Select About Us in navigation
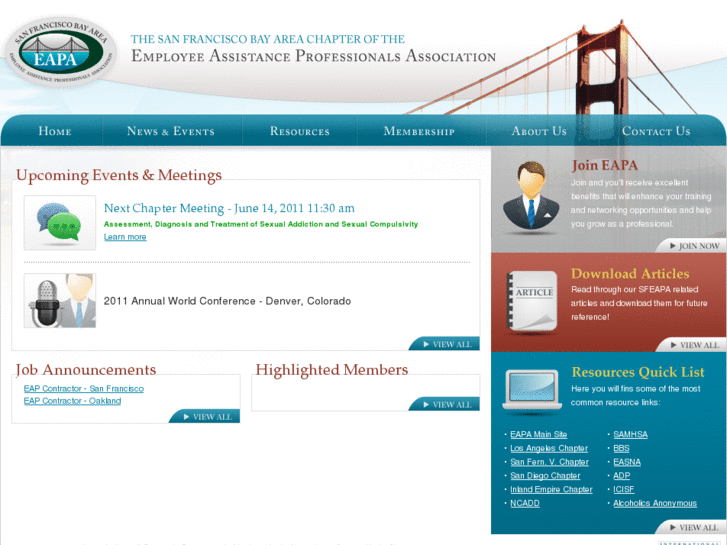 (539, 131)
